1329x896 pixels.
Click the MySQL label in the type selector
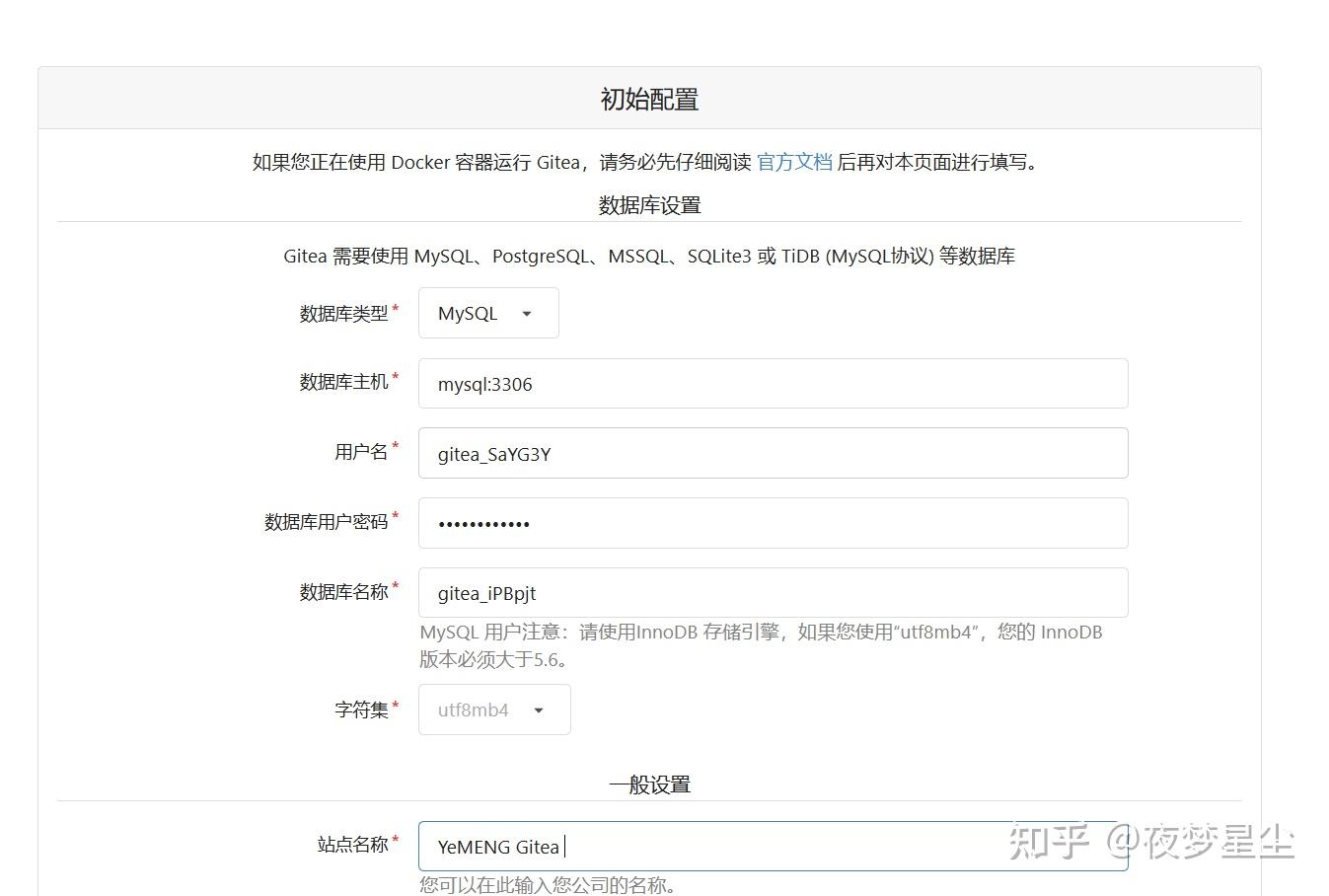click(x=468, y=312)
